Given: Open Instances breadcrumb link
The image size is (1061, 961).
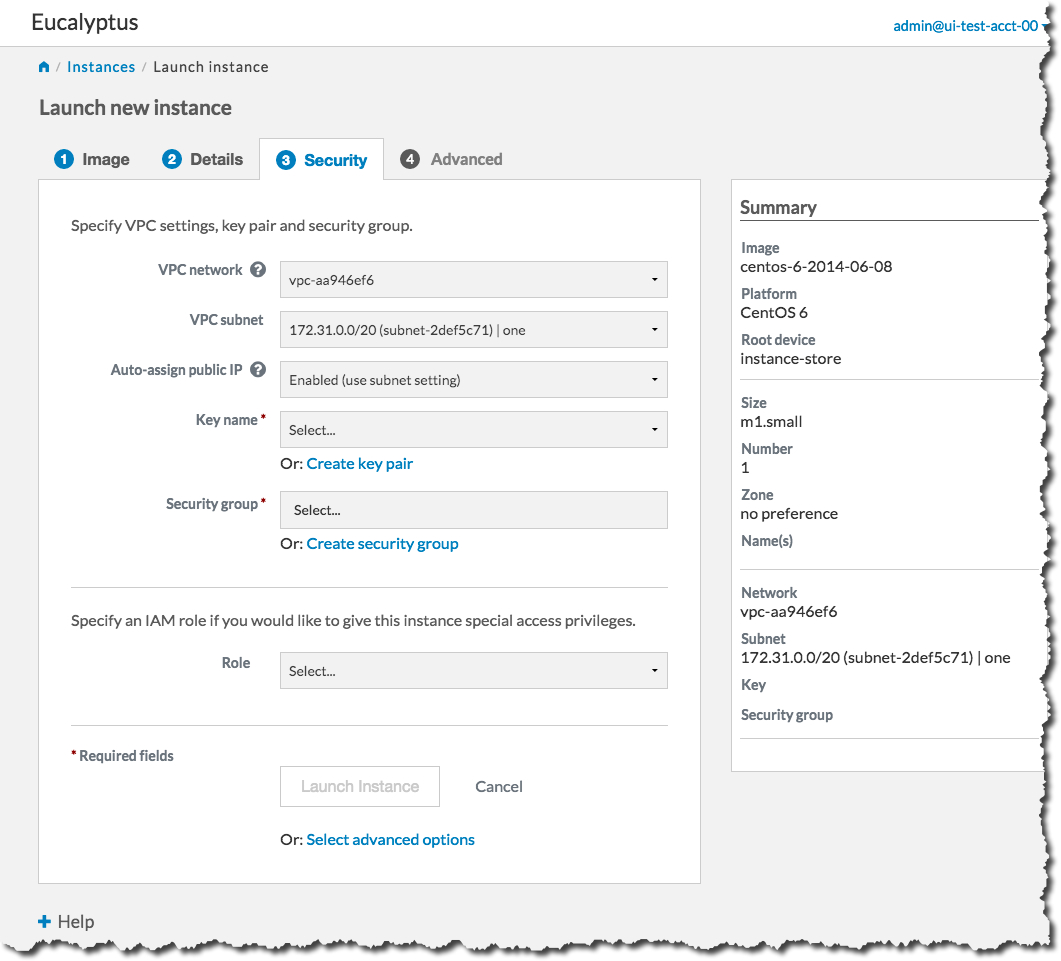Looking at the screenshot, I should [101, 67].
